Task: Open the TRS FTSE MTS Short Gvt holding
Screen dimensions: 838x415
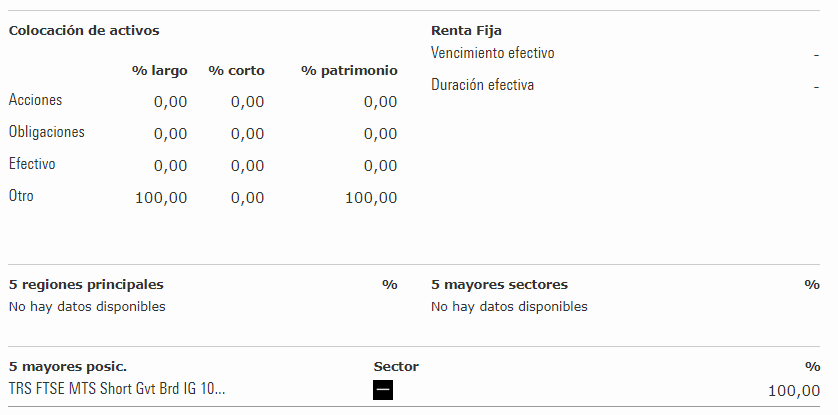Action: click(117, 388)
